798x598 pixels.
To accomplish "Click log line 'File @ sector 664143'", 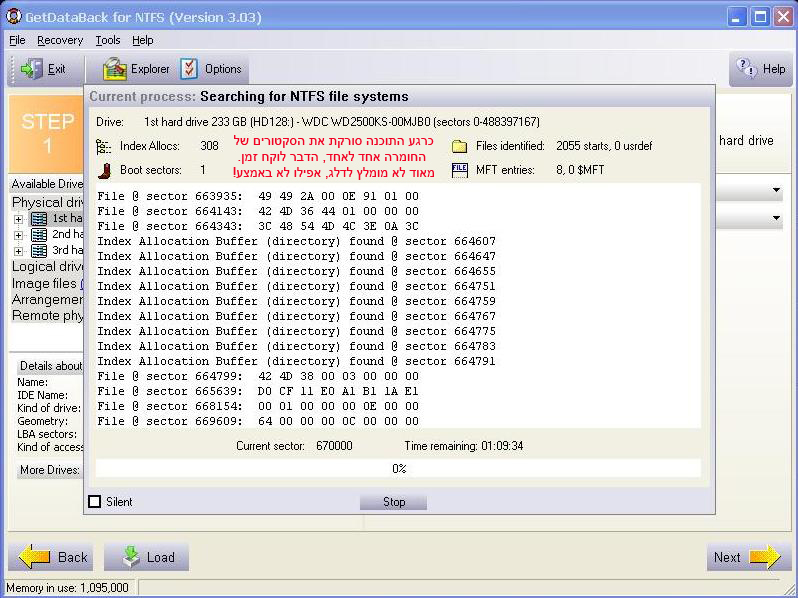I will (x=258, y=211).
